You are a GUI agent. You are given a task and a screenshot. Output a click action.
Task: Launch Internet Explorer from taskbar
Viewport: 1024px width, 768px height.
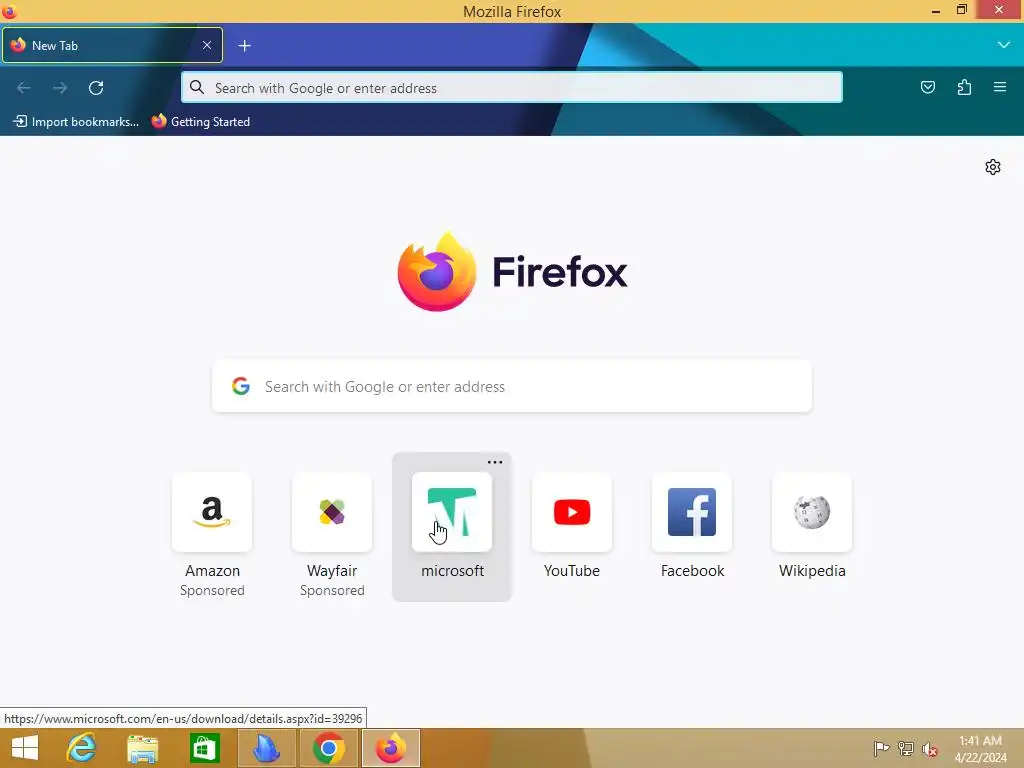pos(81,748)
